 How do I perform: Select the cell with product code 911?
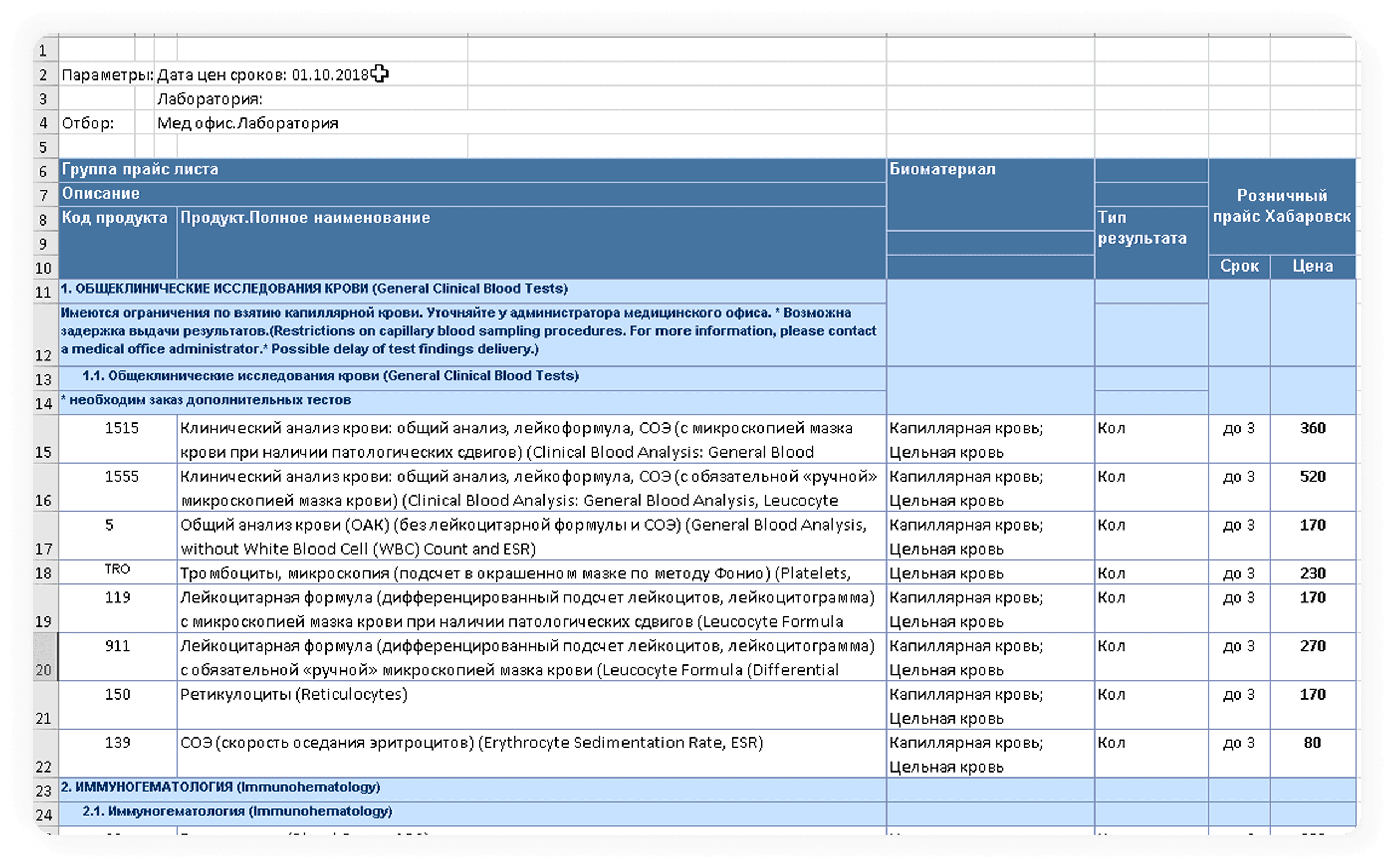click(117, 657)
